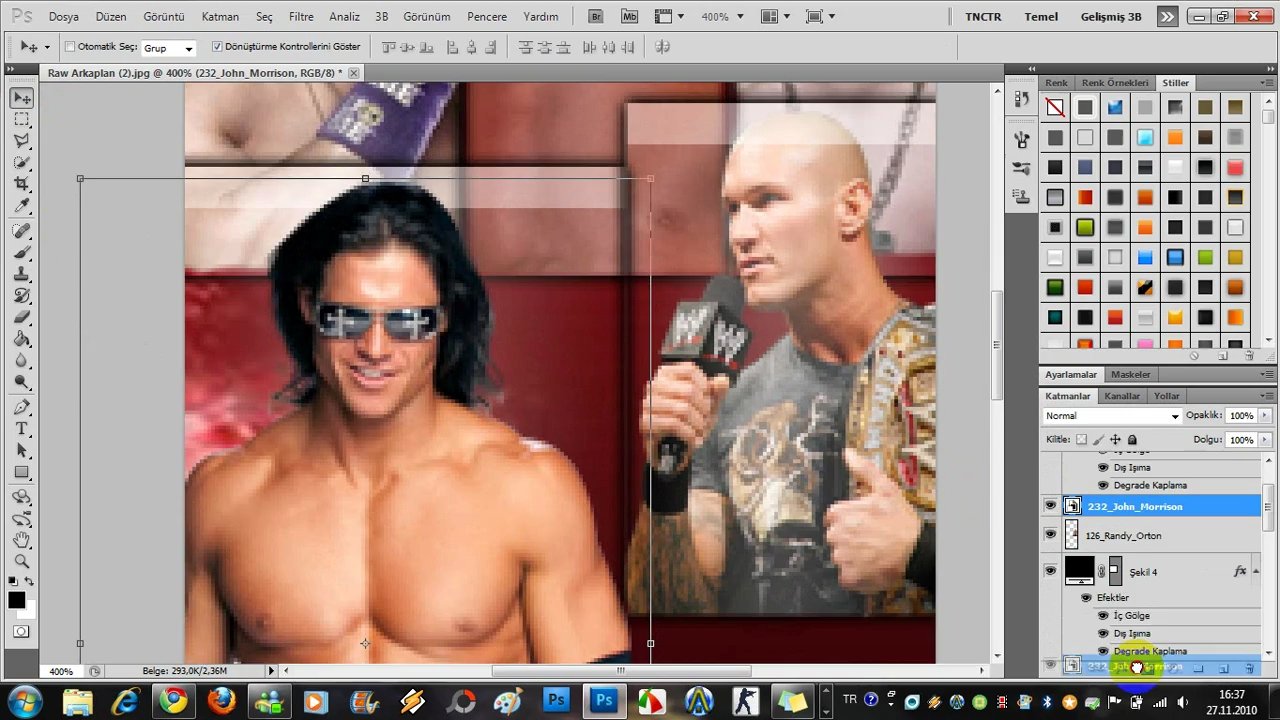Select the Rectangular Marquee tool
1280x720 pixels.
point(22,120)
